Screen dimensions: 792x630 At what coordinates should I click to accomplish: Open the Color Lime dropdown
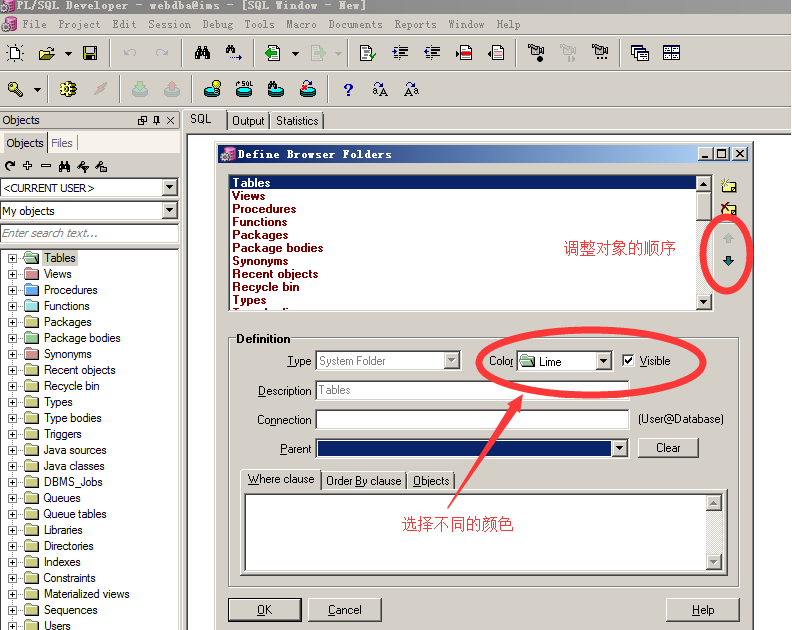click(x=603, y=361)
